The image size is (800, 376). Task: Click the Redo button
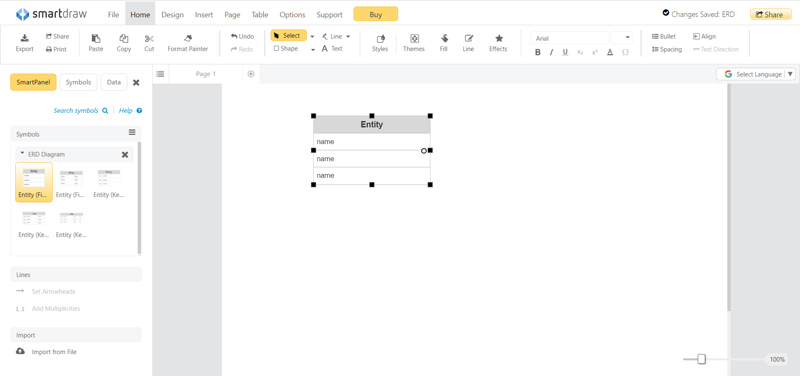242,49
